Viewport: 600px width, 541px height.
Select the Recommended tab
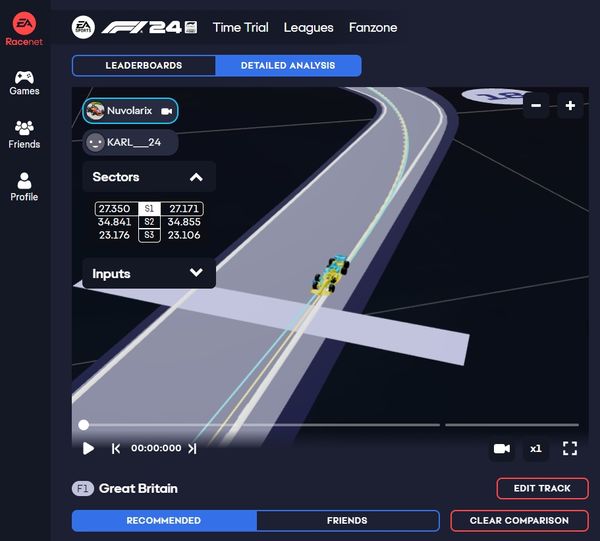[x=164, y=521]
